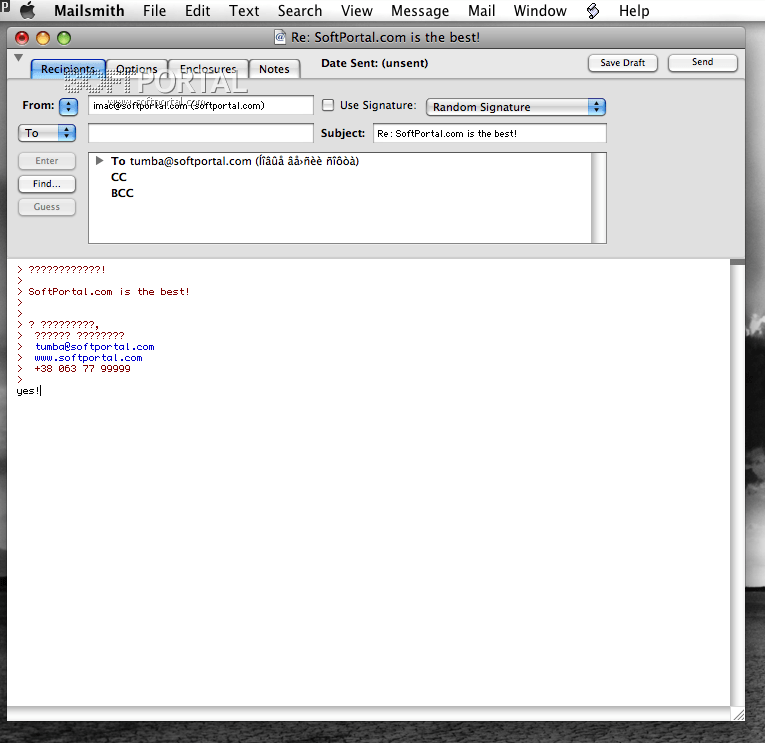Image resolution: width=765 pixels, height=743 pixels.
Task: Minimize the window with yellow button
Action: [43, 38]
